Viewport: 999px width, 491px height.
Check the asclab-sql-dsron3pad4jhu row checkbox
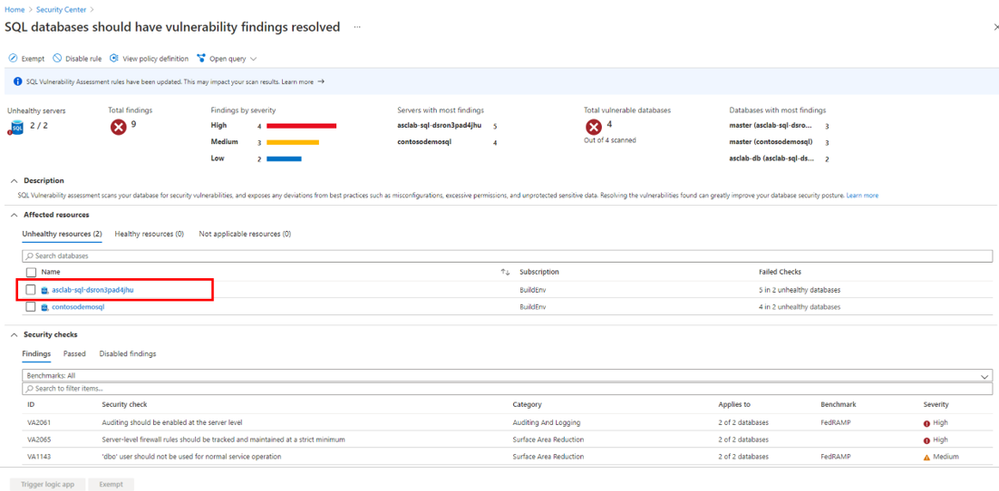click(31, 290)
